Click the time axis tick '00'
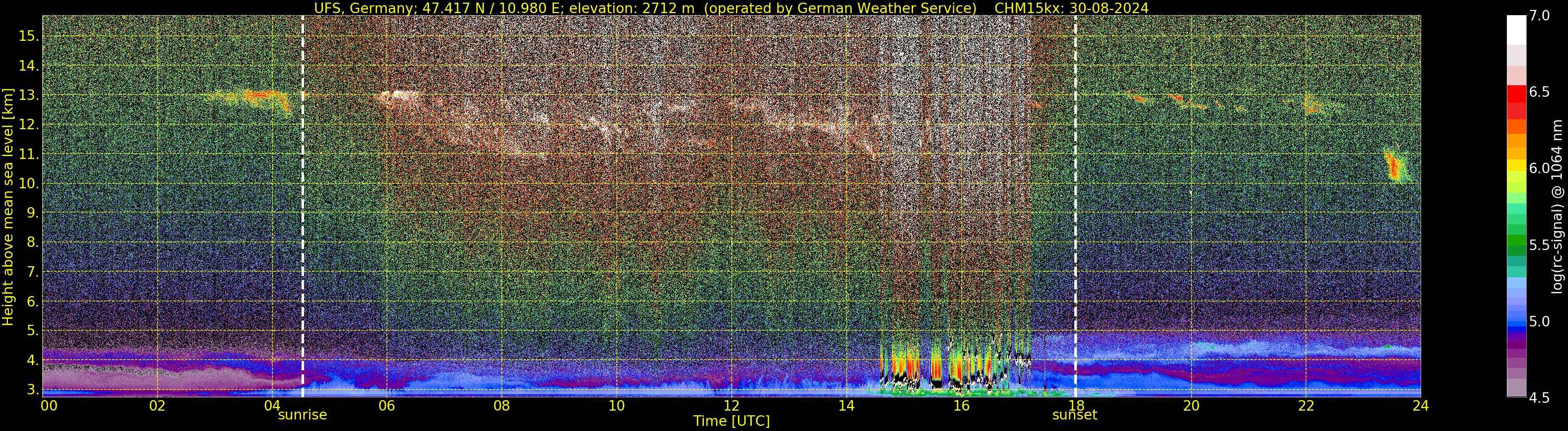This screenshot has width=1568, height=431. coord(49,405)
